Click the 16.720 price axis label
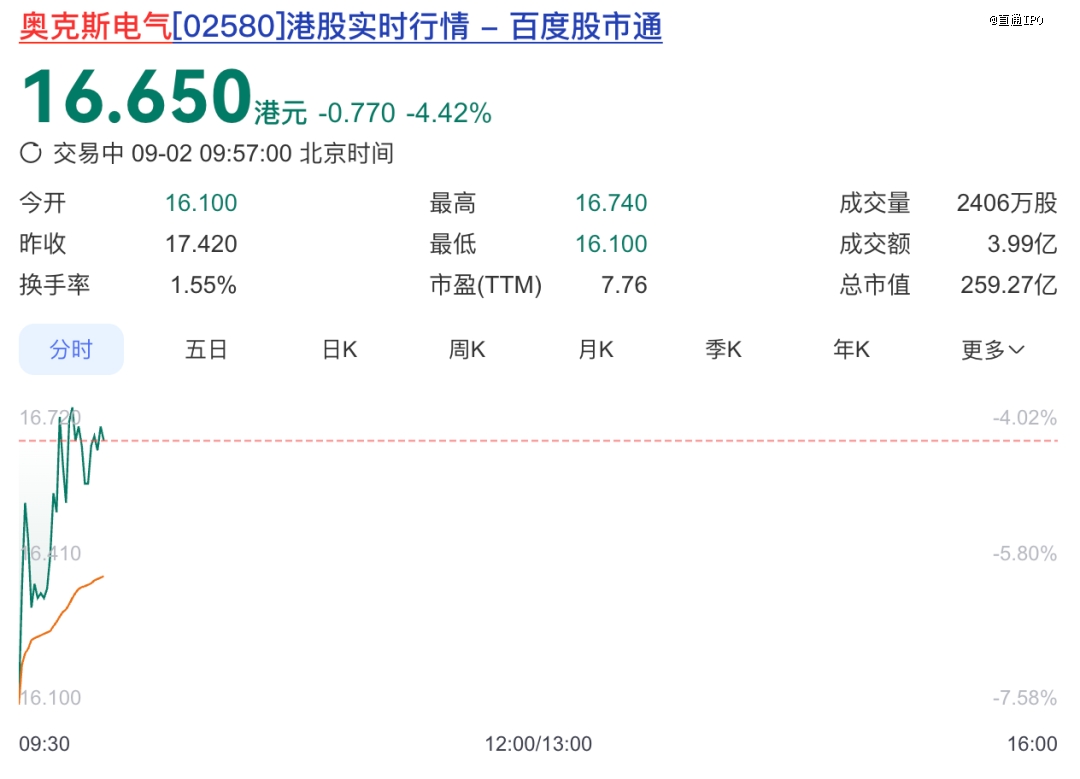 tap(50, 417)
